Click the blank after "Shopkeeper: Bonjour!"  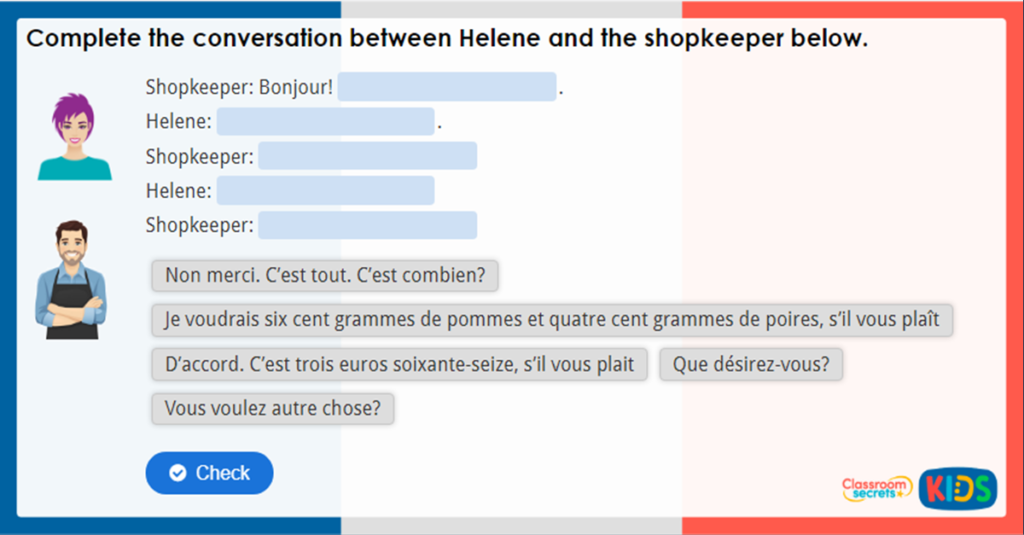(447, 87)
